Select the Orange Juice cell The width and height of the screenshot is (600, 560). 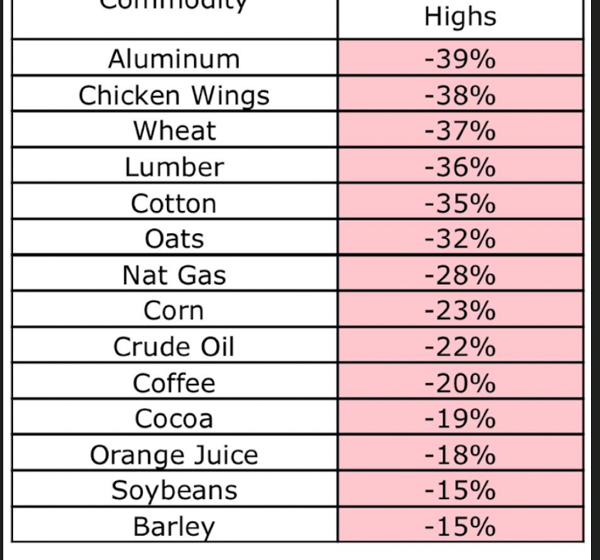click(174, 454)
